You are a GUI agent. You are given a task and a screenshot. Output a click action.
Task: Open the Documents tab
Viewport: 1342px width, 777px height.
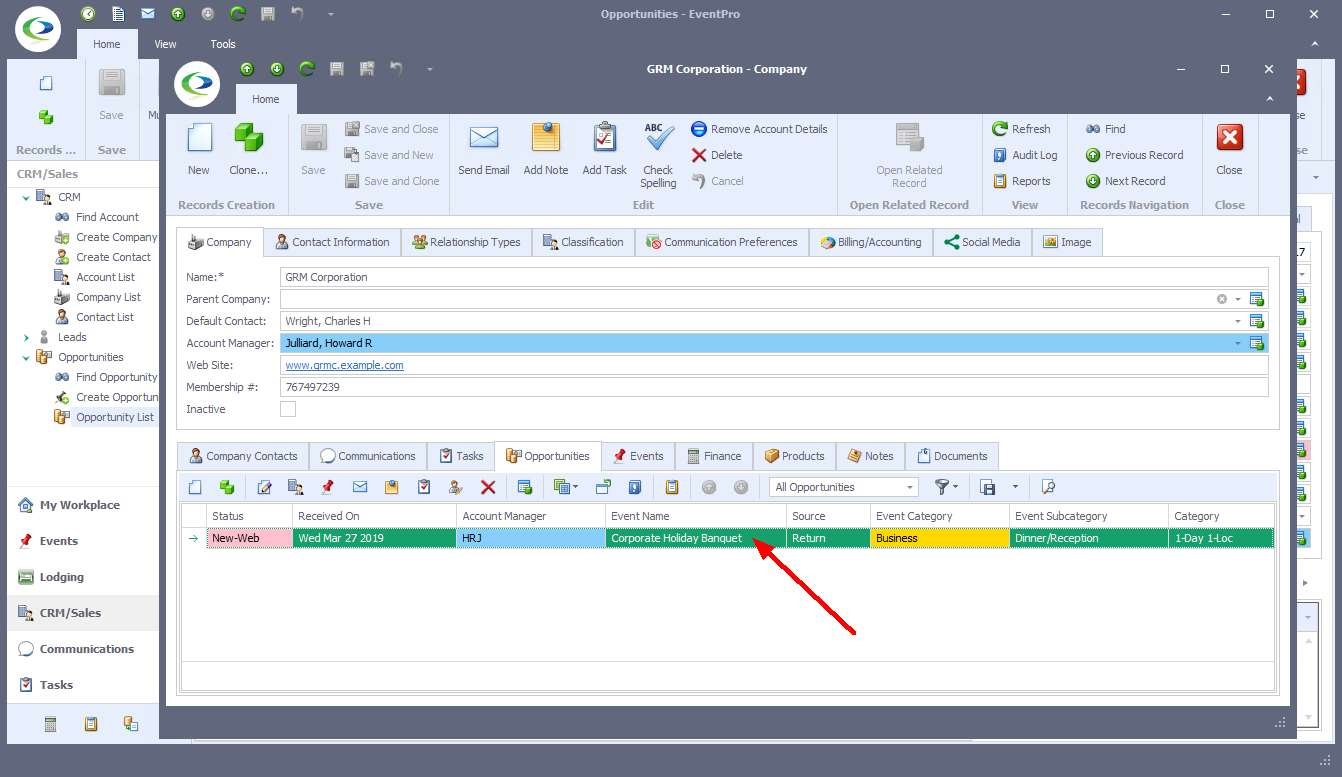click(x=952, y=456)
